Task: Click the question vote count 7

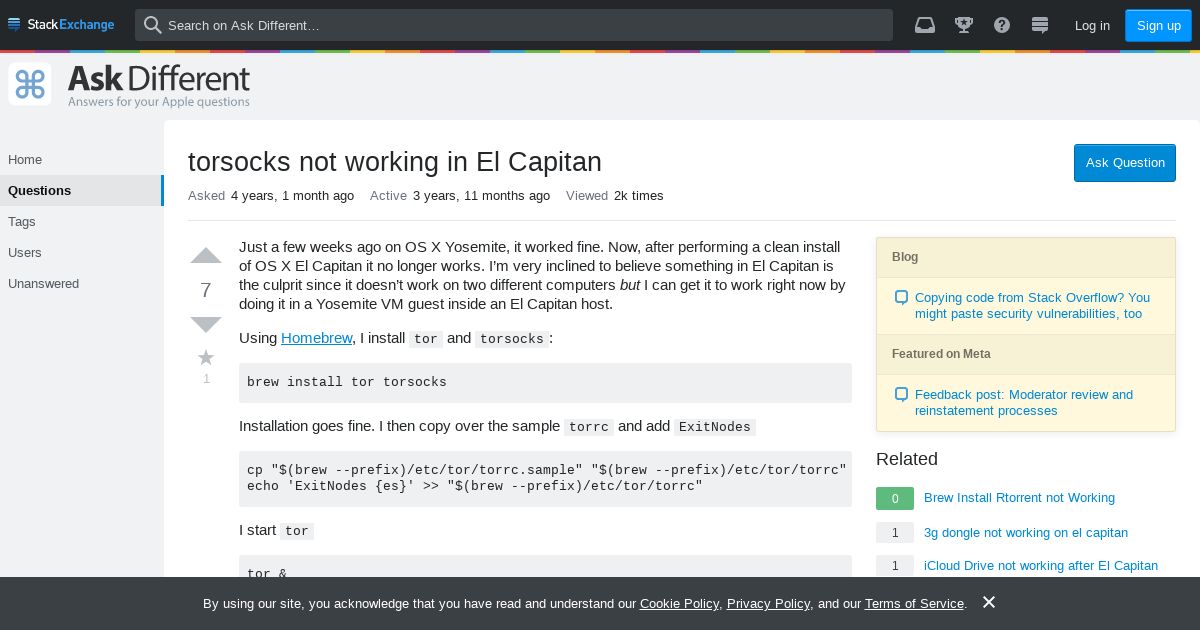Action: tap(206, 290)
